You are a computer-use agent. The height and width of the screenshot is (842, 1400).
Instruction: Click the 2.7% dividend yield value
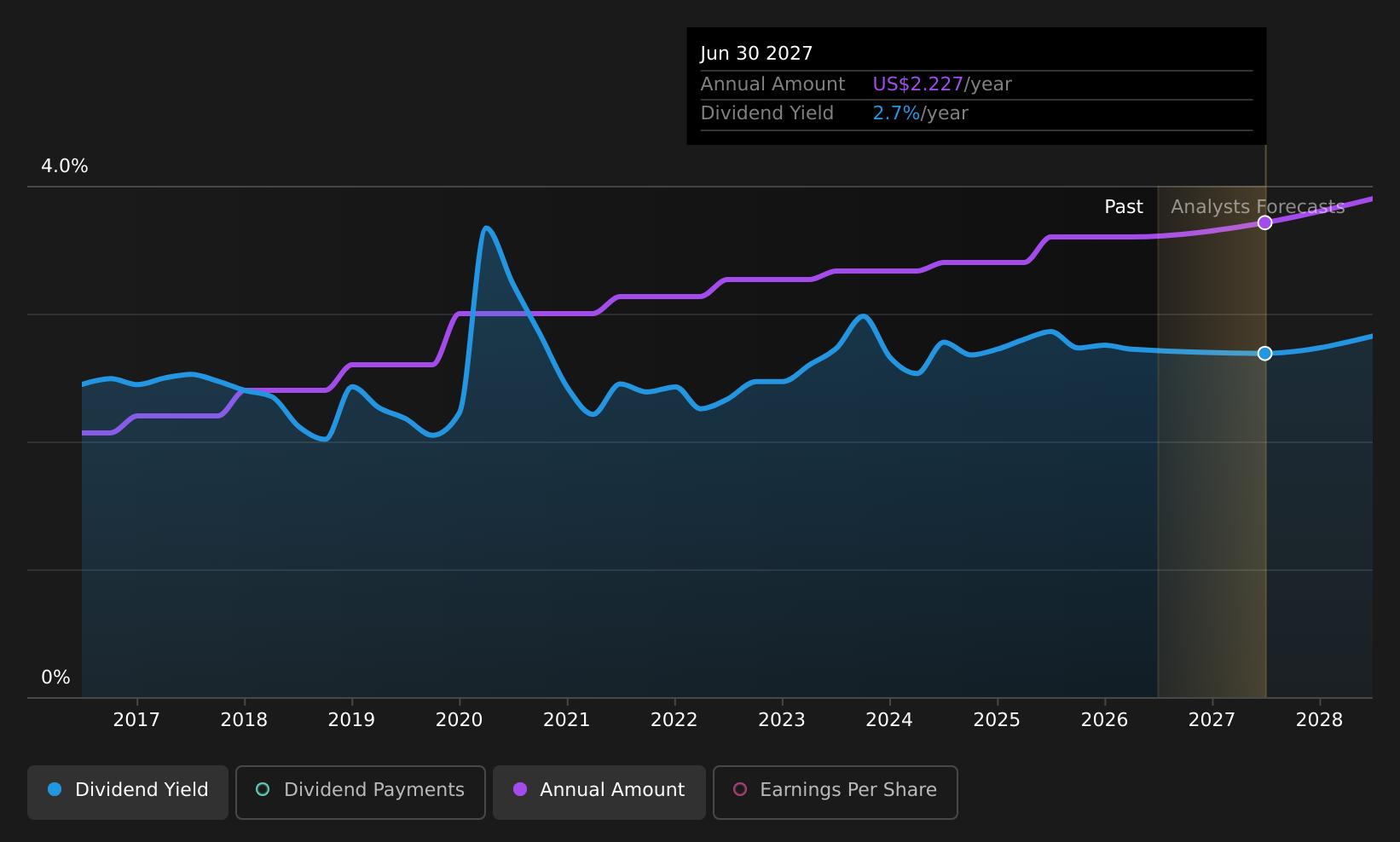896,113
